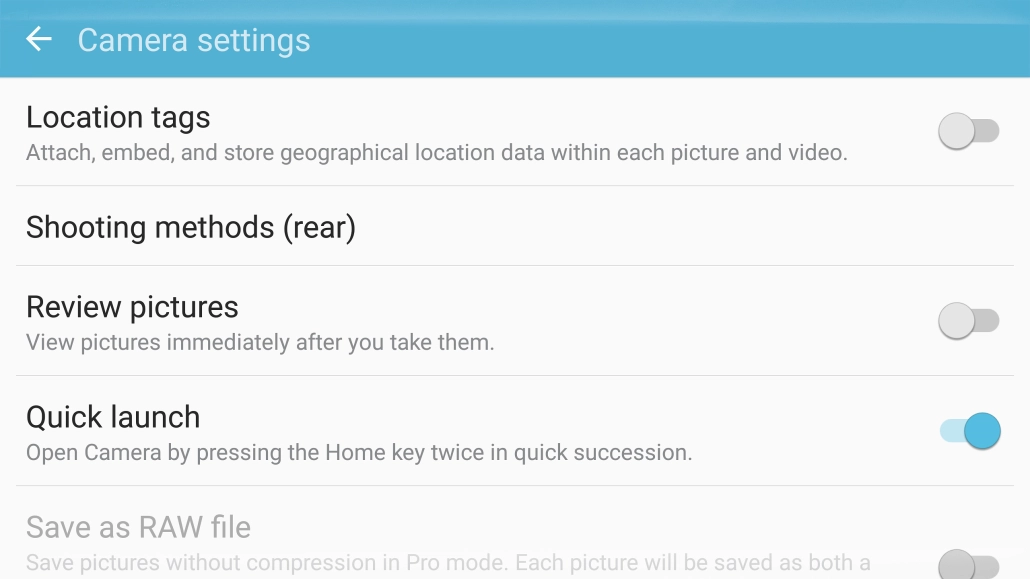Tap the 'Save pictures without compression' description
1030x579 pixels.
tap(448, 563)
